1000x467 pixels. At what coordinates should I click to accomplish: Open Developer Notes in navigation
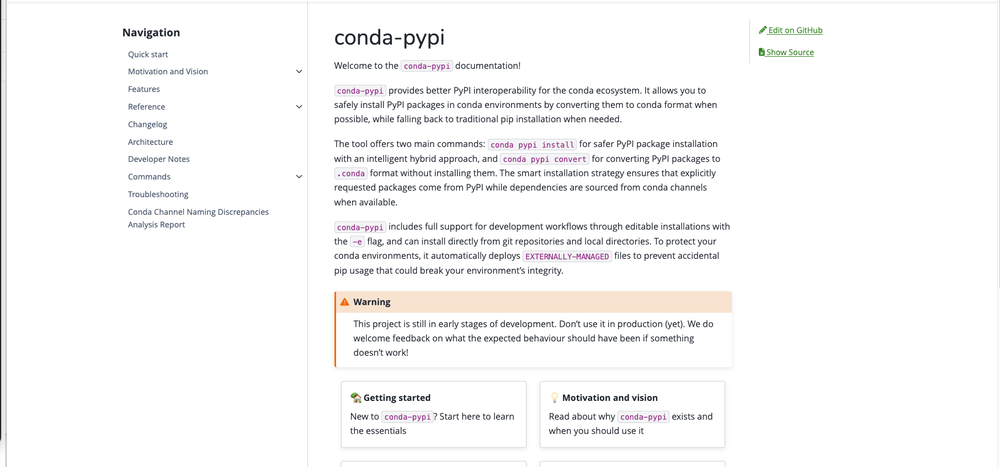coord(159,159)
